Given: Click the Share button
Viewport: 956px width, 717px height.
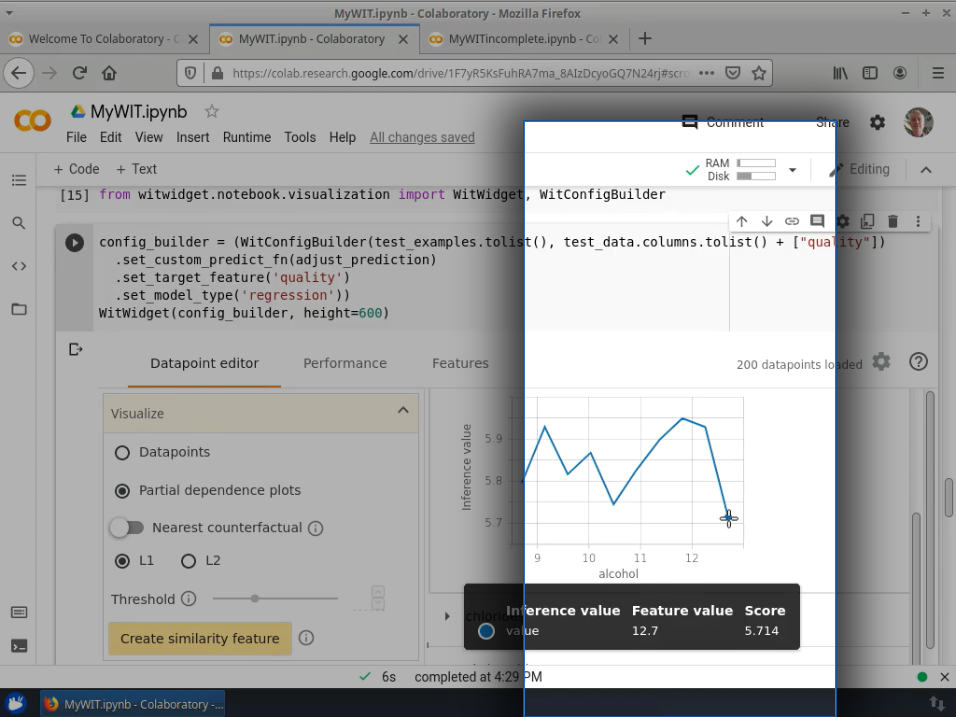Looking at the screenshot, I should pyautogui.click(x=832, y=123).
